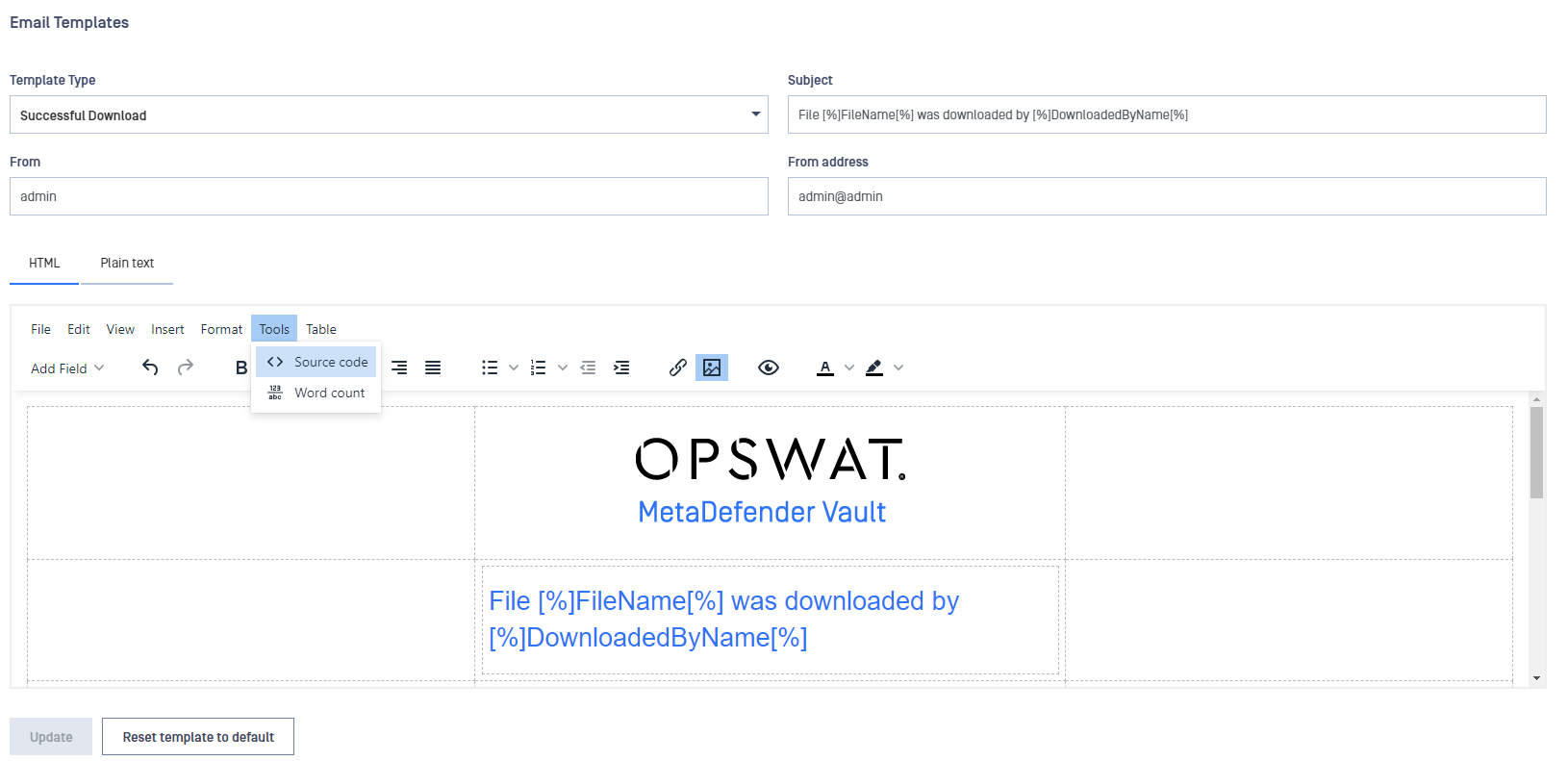
Task: Justify the text alignment
Action: pyautogui.click(x=433, y=368)
